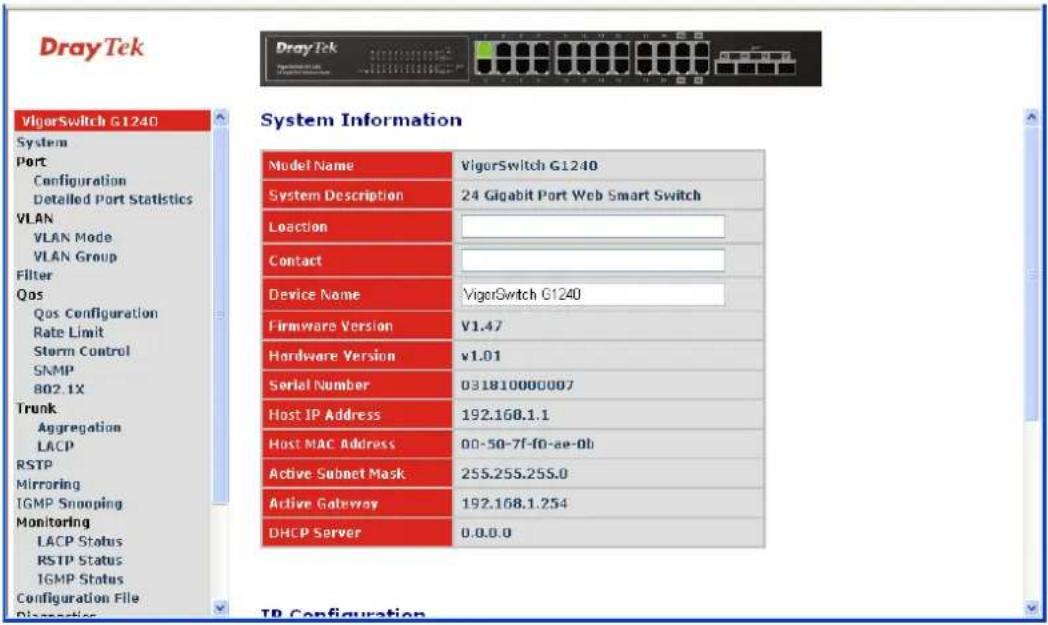Open VigorSwitch G1240 menu header
Viewport: 1048px width, 625px height.
pyautogui.click(x=112, y=121)
